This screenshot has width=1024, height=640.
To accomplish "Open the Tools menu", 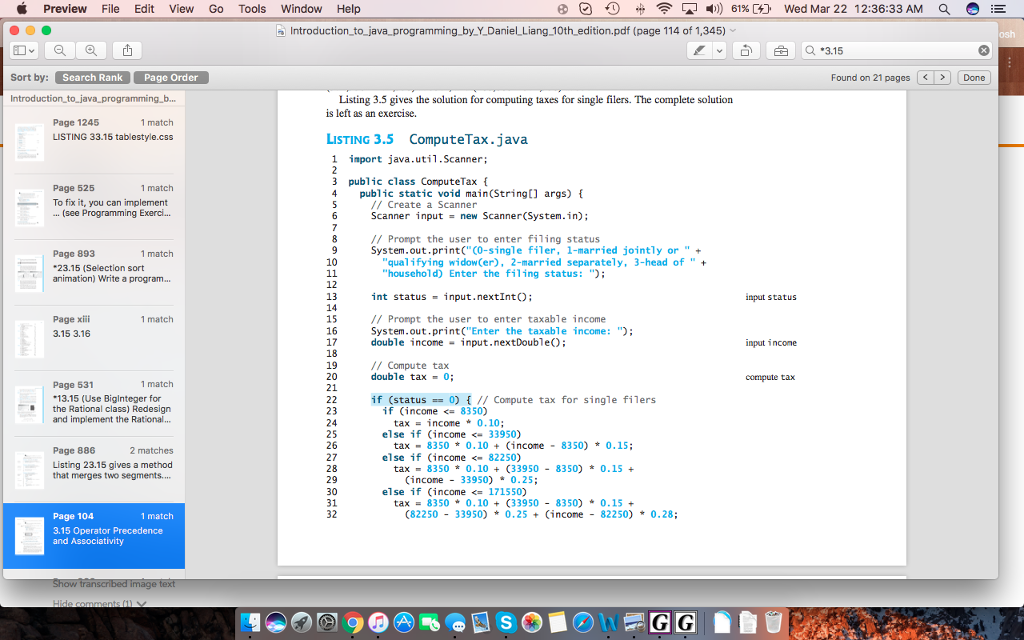I will 252,9.
